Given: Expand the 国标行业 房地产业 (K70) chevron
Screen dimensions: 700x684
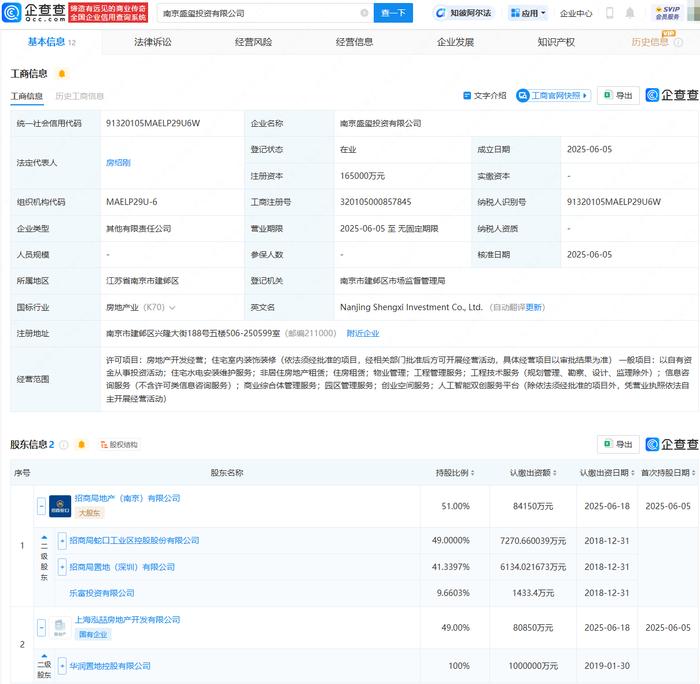Looking at the screenshot, I should (x=172, y=308).
